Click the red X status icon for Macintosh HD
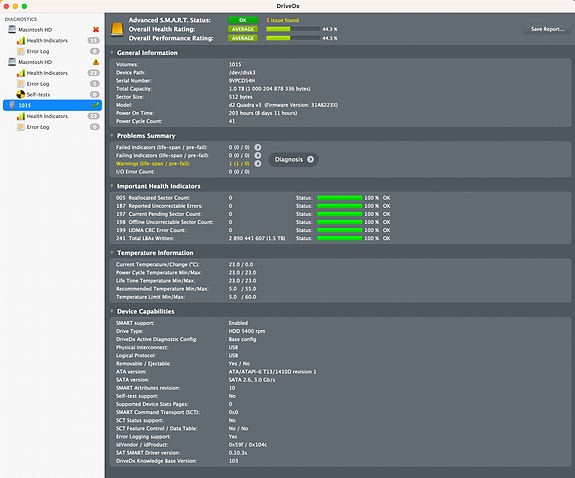 96,29
